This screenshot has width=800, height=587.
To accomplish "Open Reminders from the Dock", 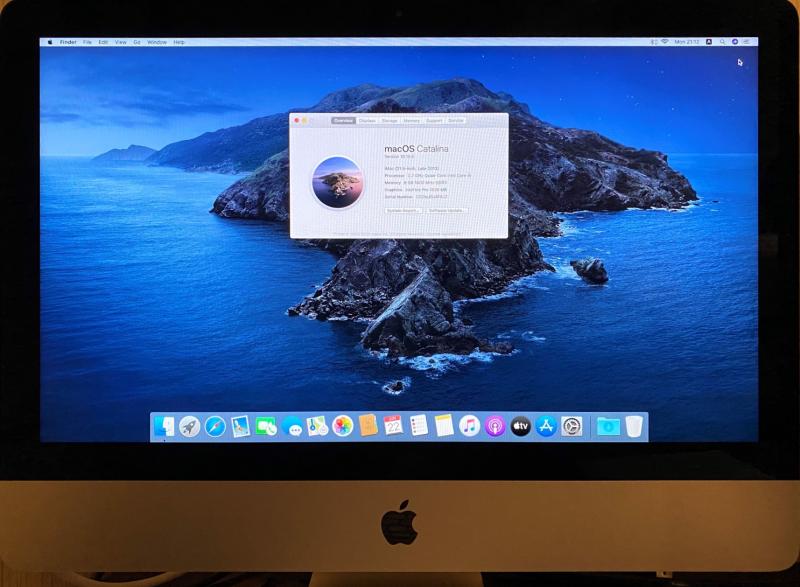I will [x=419, y=426].
